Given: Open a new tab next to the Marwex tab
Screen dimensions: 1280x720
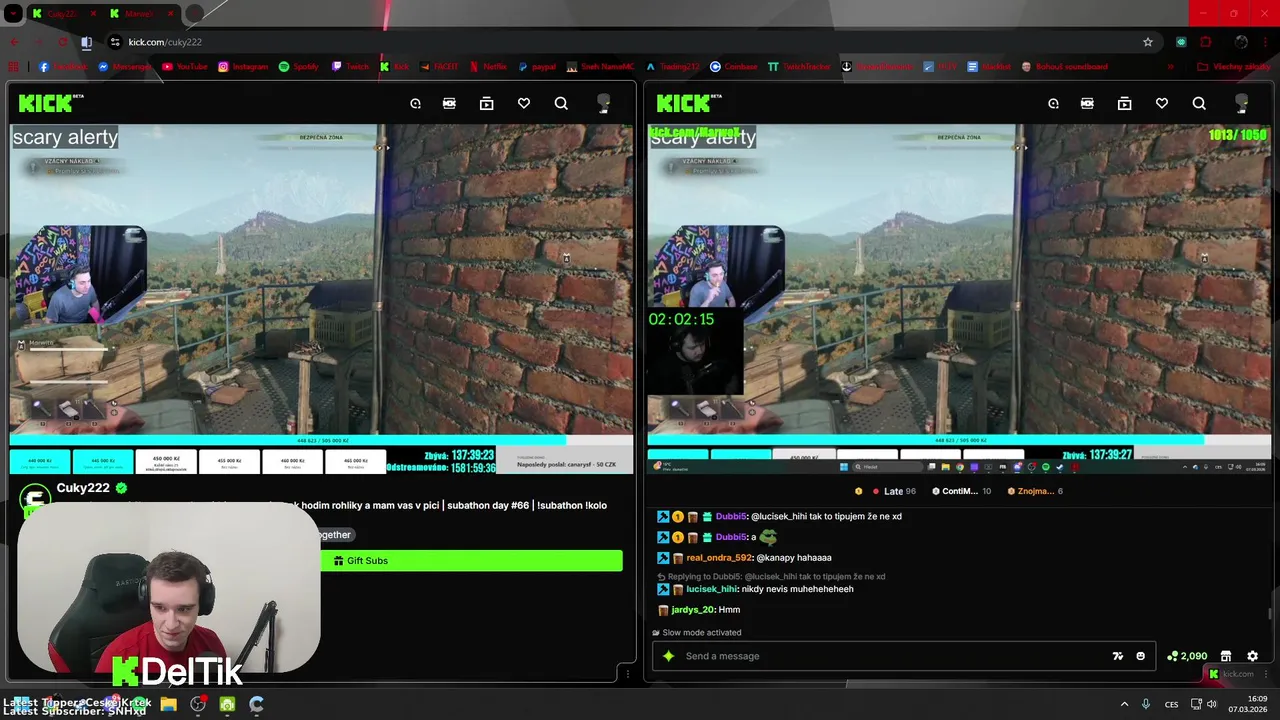Looking at the screenshot, I should click(194, 14).
